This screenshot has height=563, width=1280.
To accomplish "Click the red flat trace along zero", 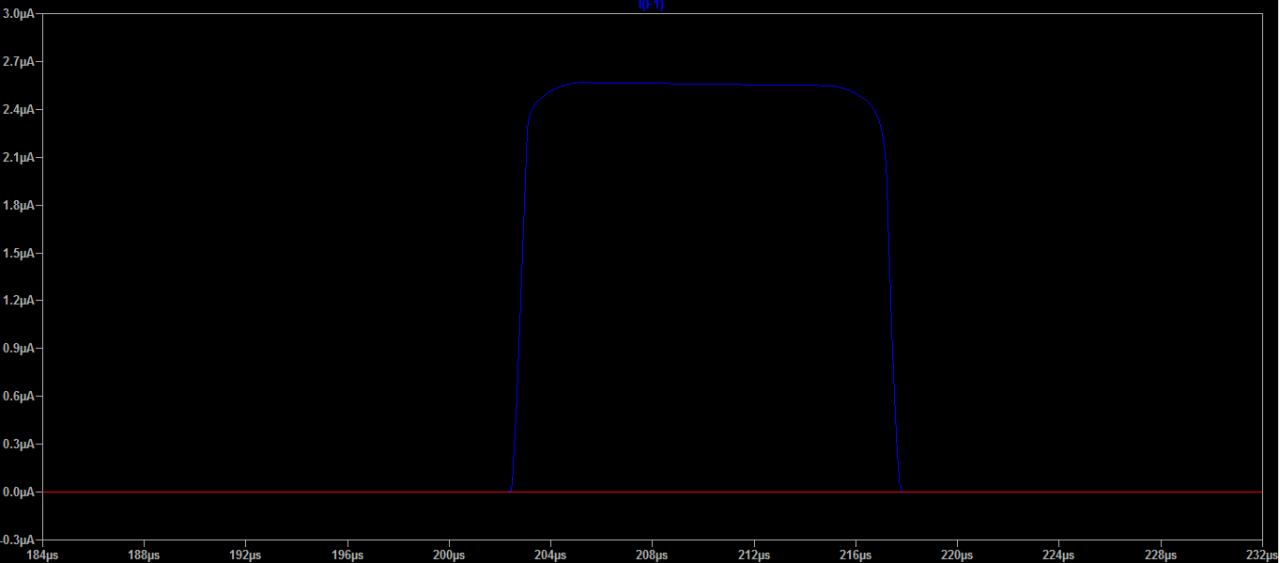I will click(650, 492).
